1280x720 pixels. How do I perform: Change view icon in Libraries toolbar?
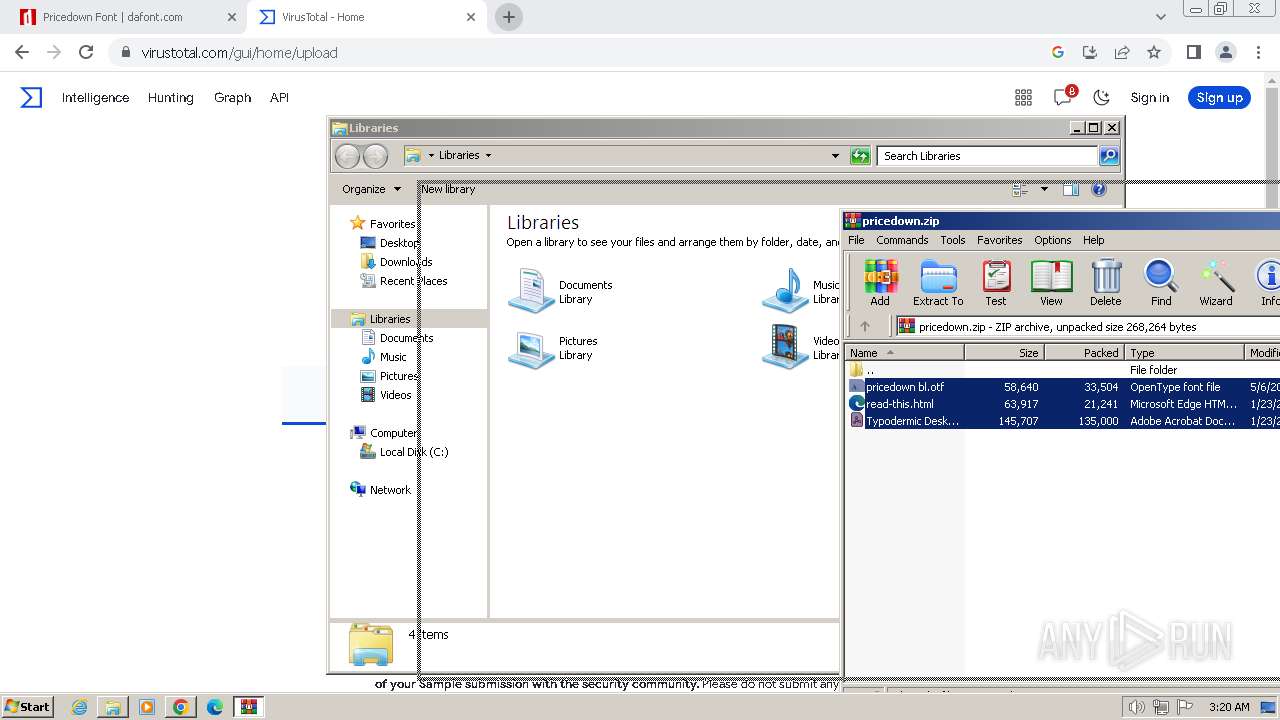pos(1021,189)
